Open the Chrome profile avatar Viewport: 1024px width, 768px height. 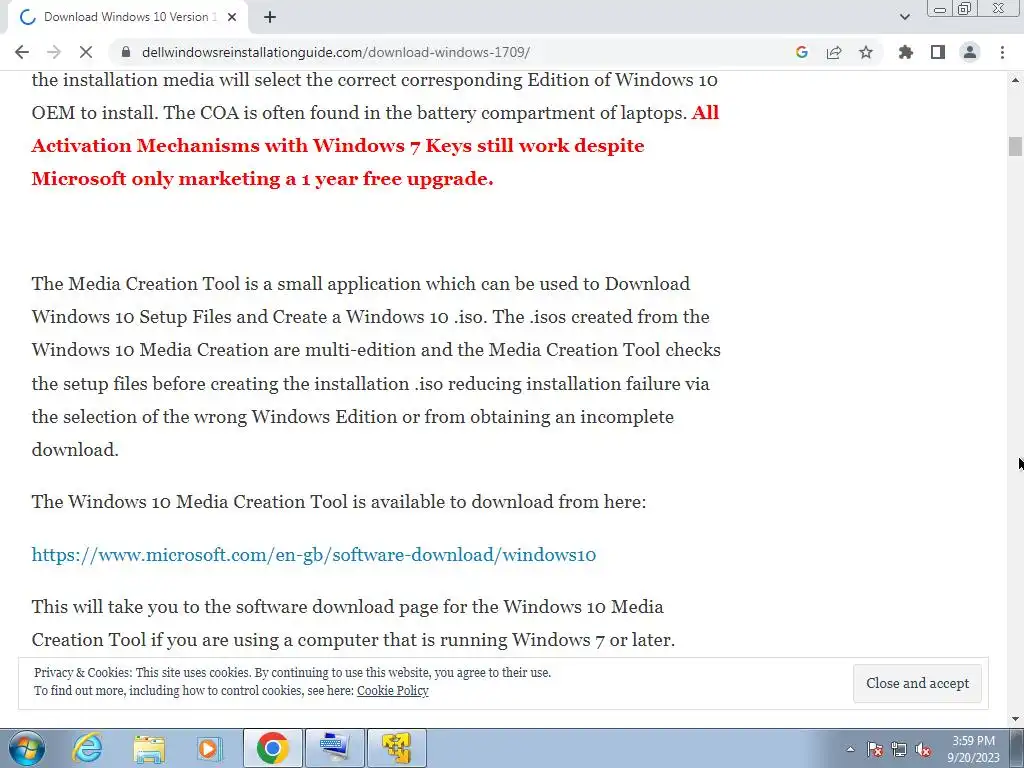pos(970,52)
